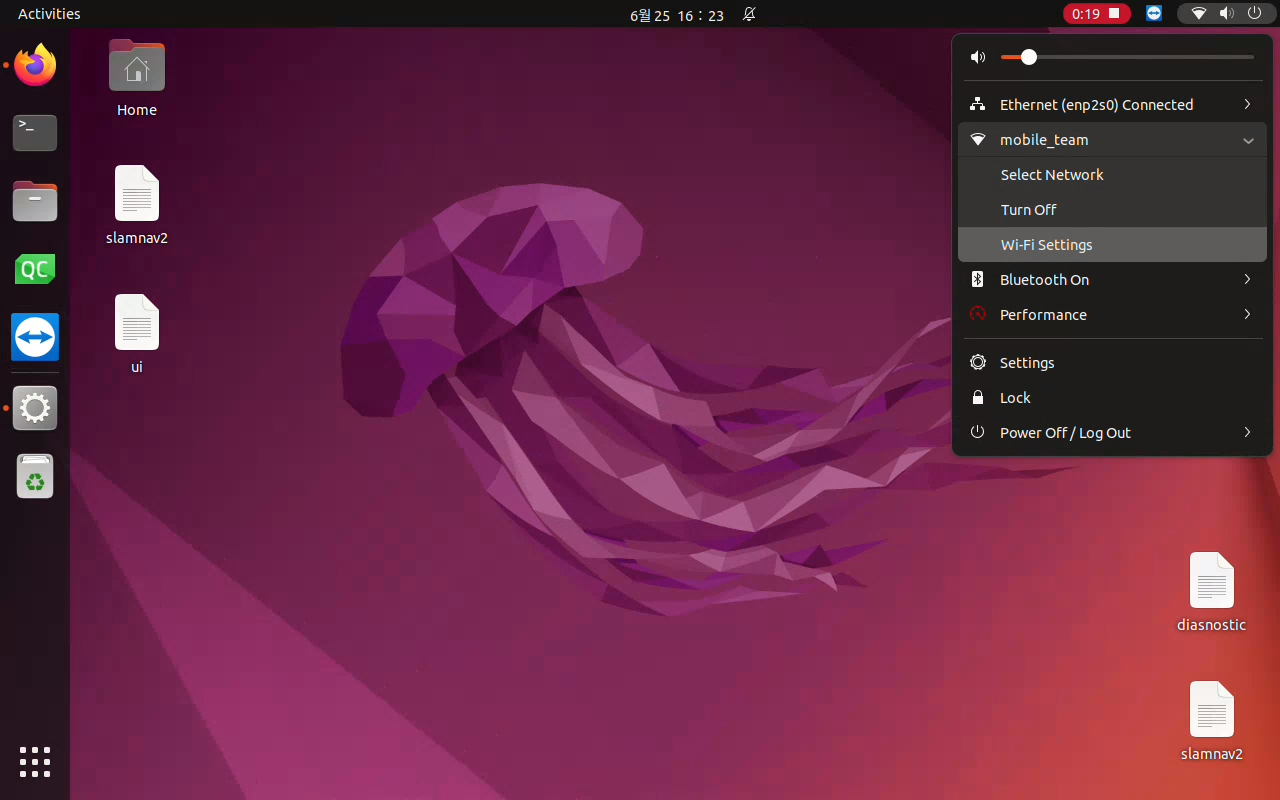Open the Settings gear in the dock
Screen dimensions: 1280x800
point(35,408)
